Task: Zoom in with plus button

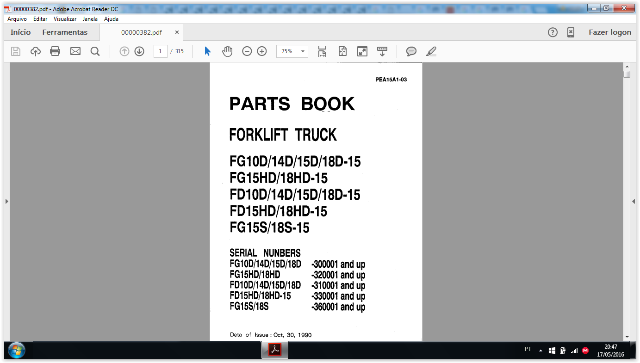Action: pyautogui.click(x=262, y=51)
